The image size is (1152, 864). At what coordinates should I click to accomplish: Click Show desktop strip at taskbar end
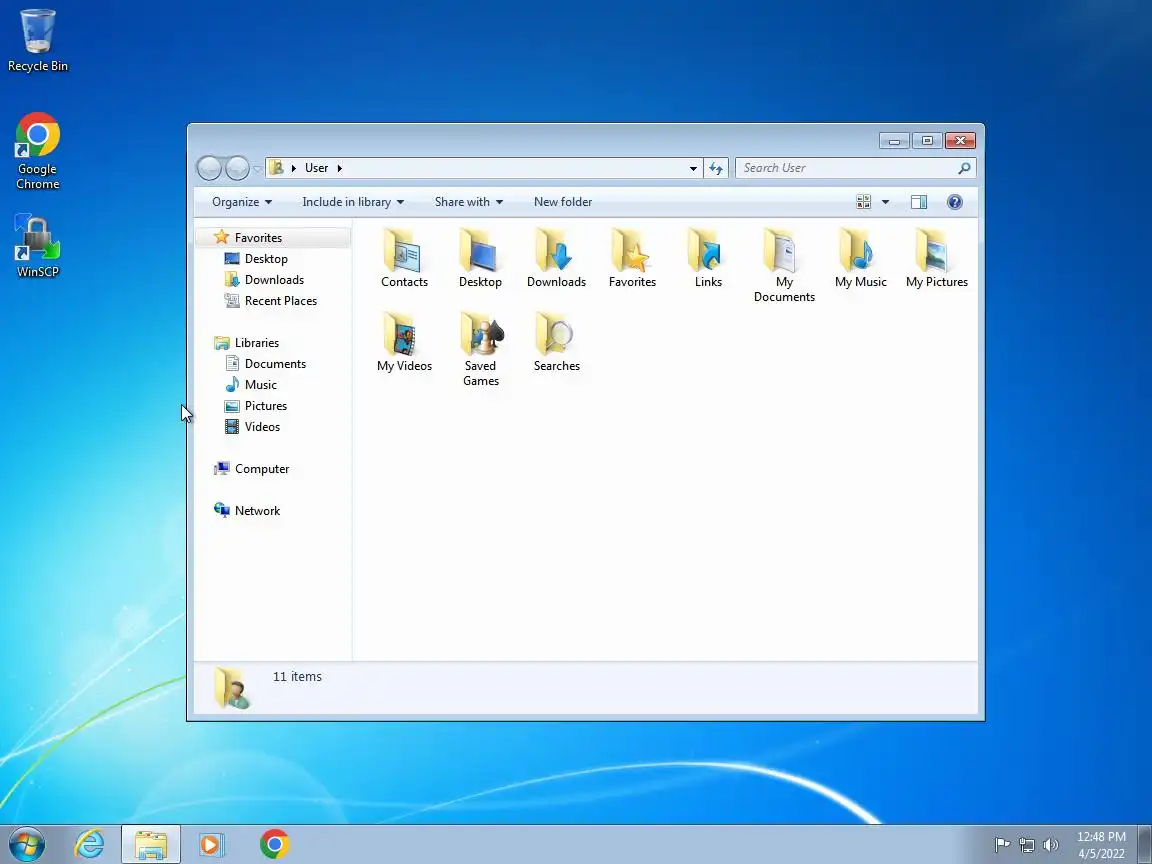[1145, 844]
